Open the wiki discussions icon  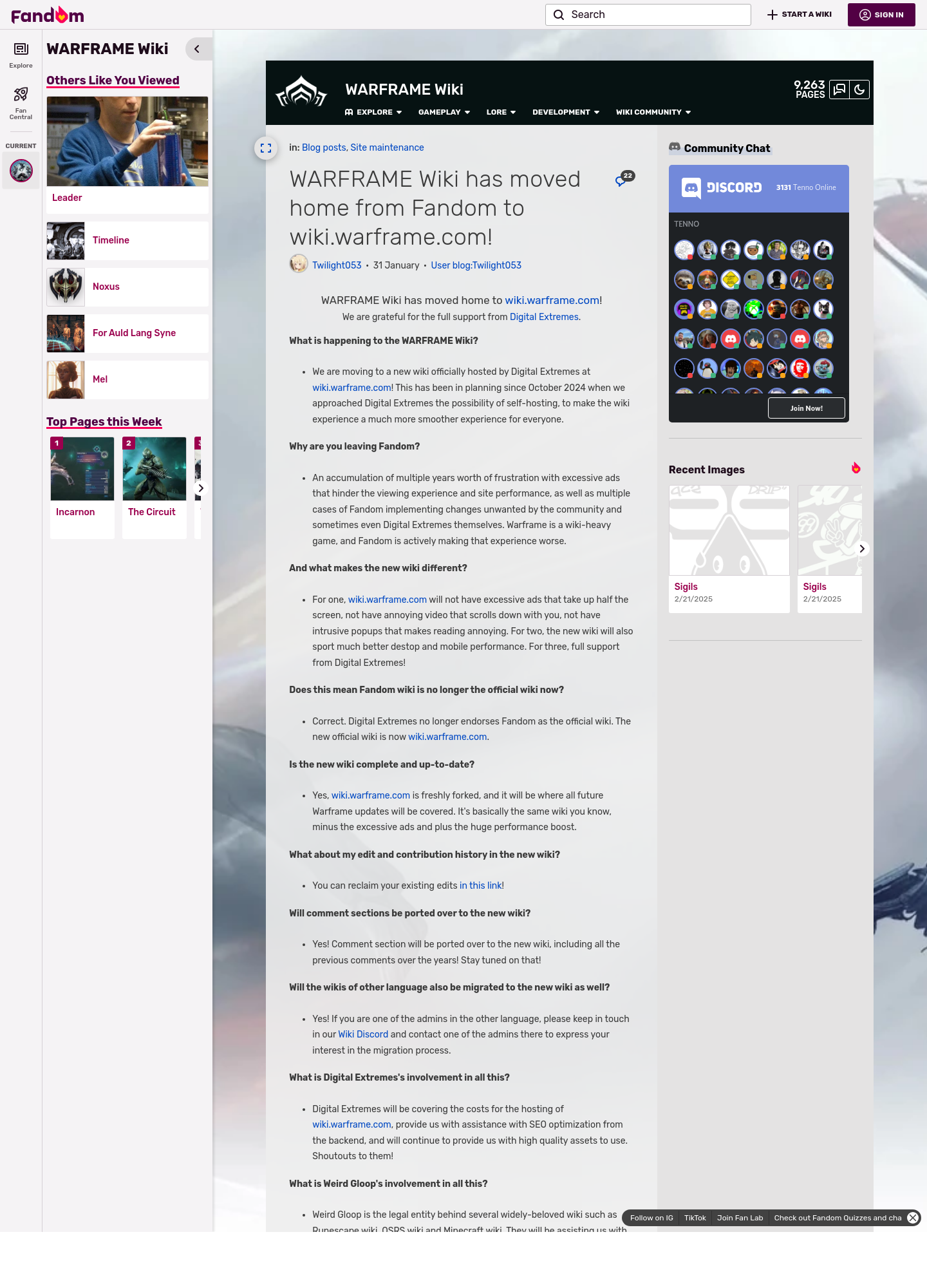[839, 90]
